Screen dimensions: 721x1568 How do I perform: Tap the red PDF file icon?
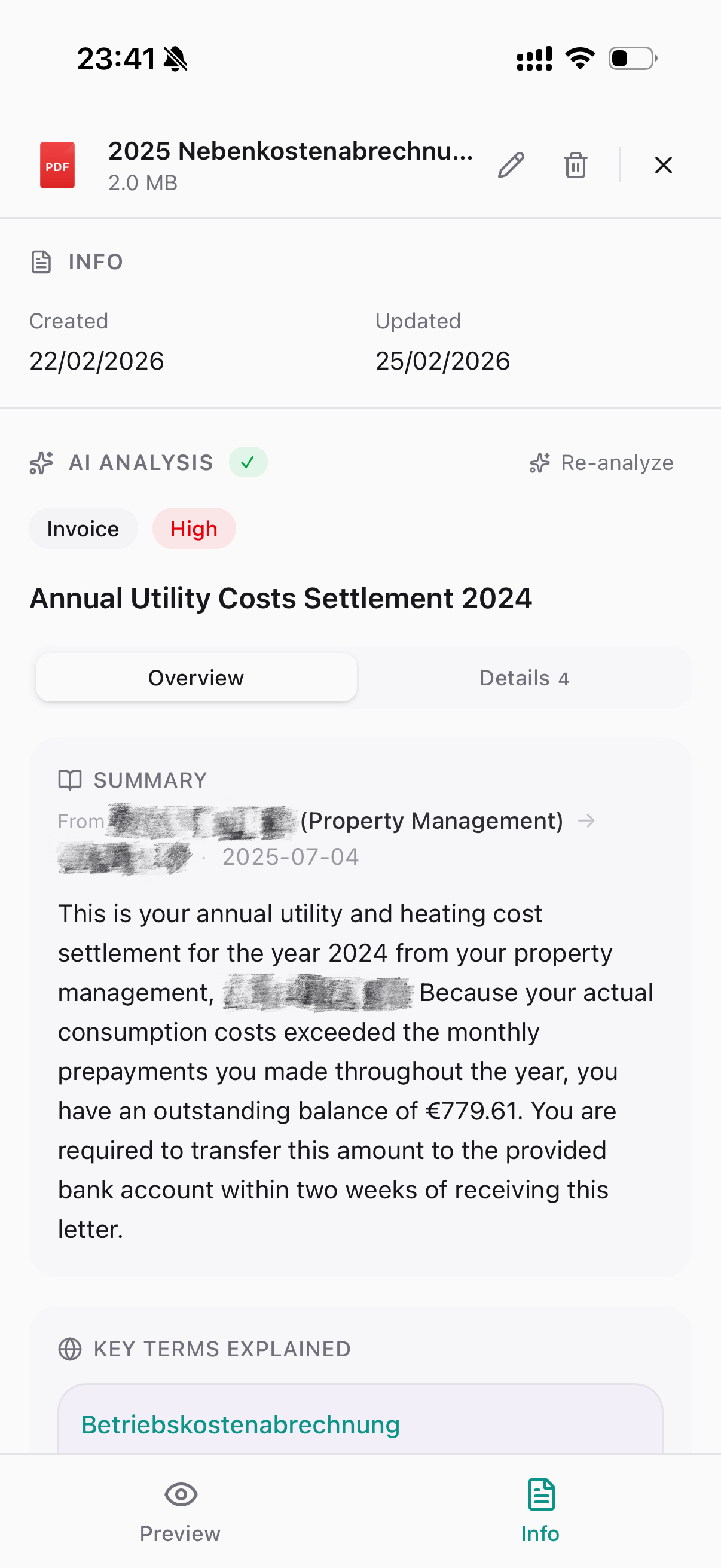[57, 165]
